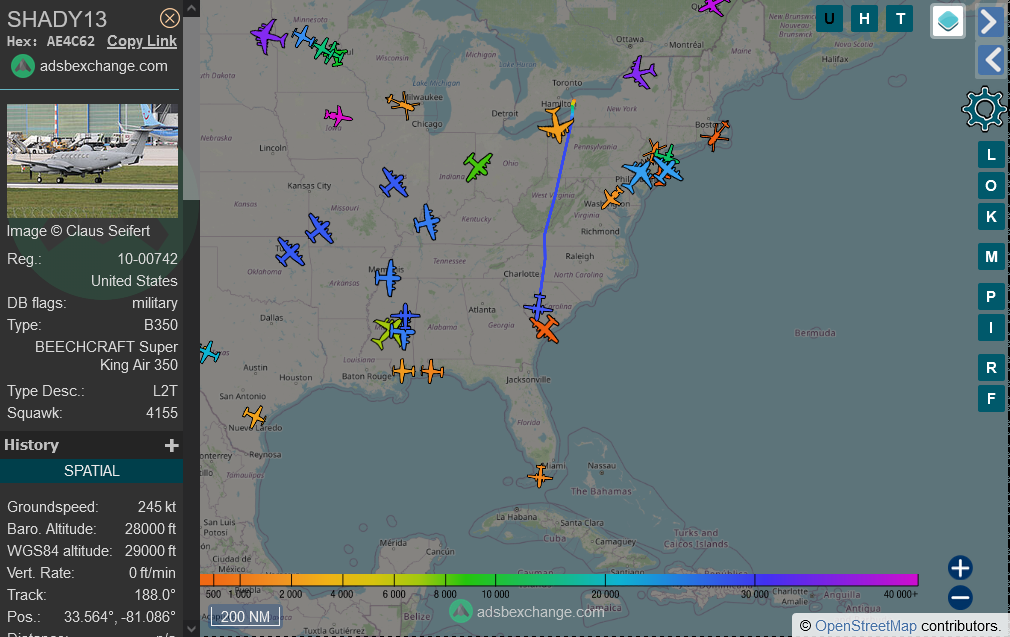1010x637 pixels.
Task: Toggle the T map button
Action: point(900,19)
